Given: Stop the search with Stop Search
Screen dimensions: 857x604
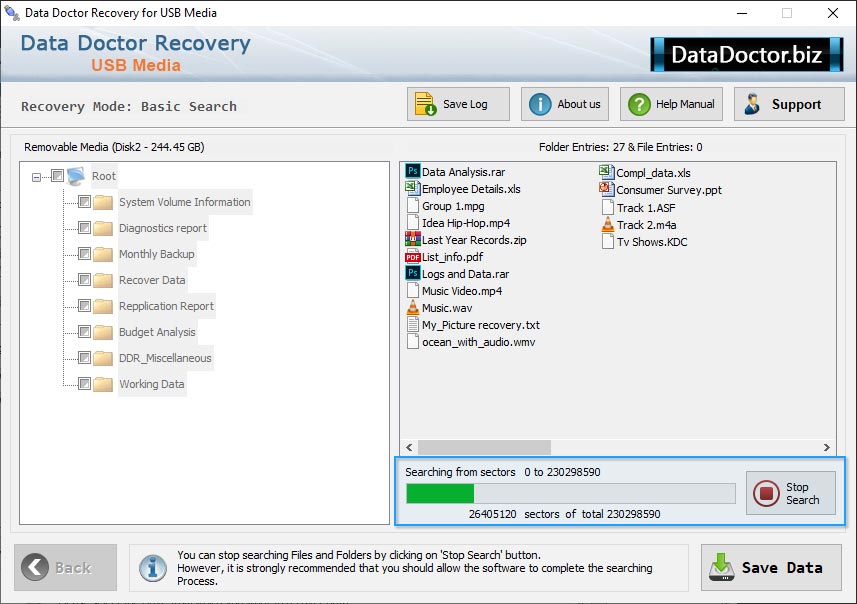Looking at the screenshot, I should [791, 493].
